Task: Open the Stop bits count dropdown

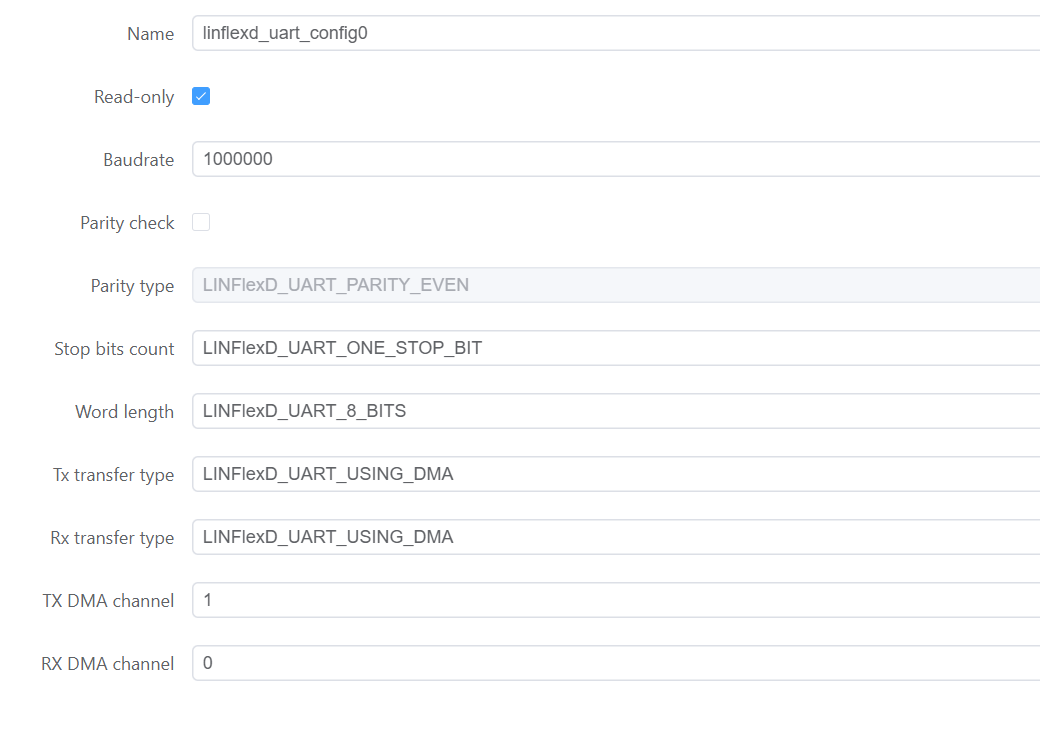Action: (x=615, y=349)
